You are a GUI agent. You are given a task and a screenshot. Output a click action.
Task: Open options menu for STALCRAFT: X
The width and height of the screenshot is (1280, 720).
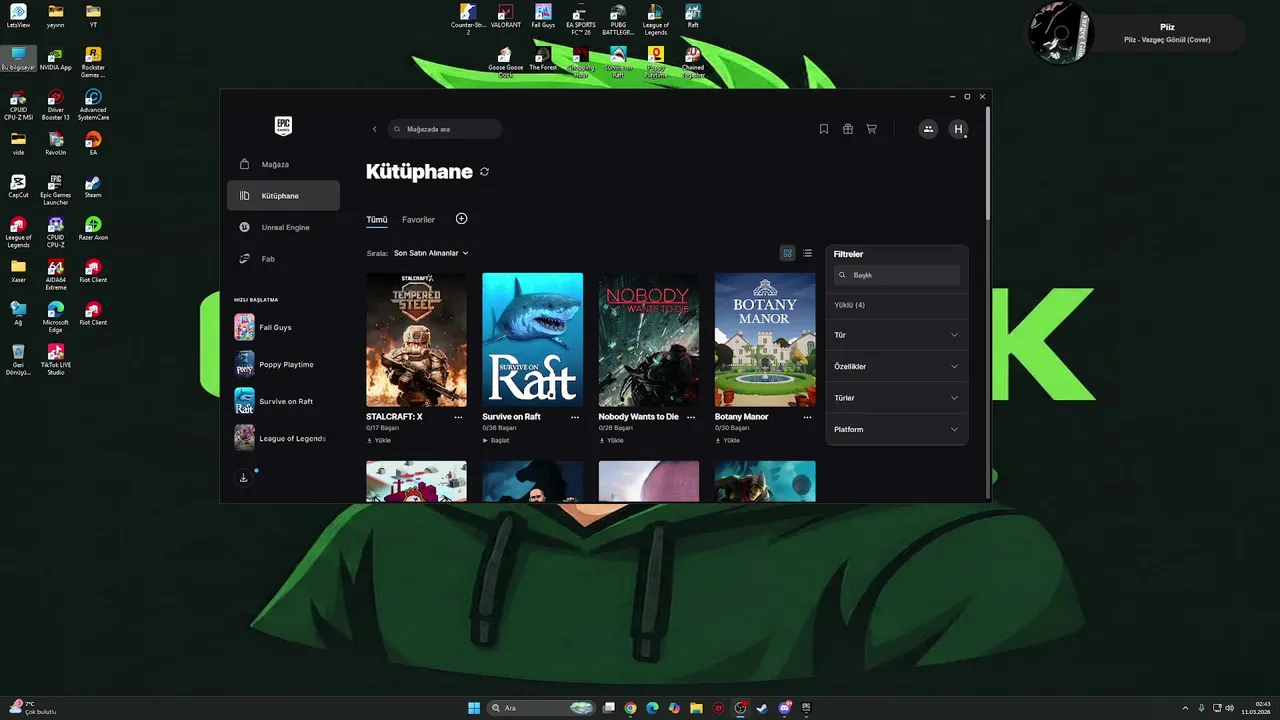pyautogui.click(x=458, y=417)
